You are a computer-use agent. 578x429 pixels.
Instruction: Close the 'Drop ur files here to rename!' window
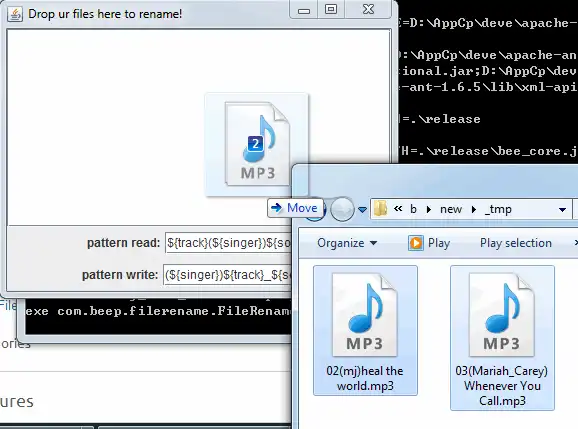click(x=368, y=10)
